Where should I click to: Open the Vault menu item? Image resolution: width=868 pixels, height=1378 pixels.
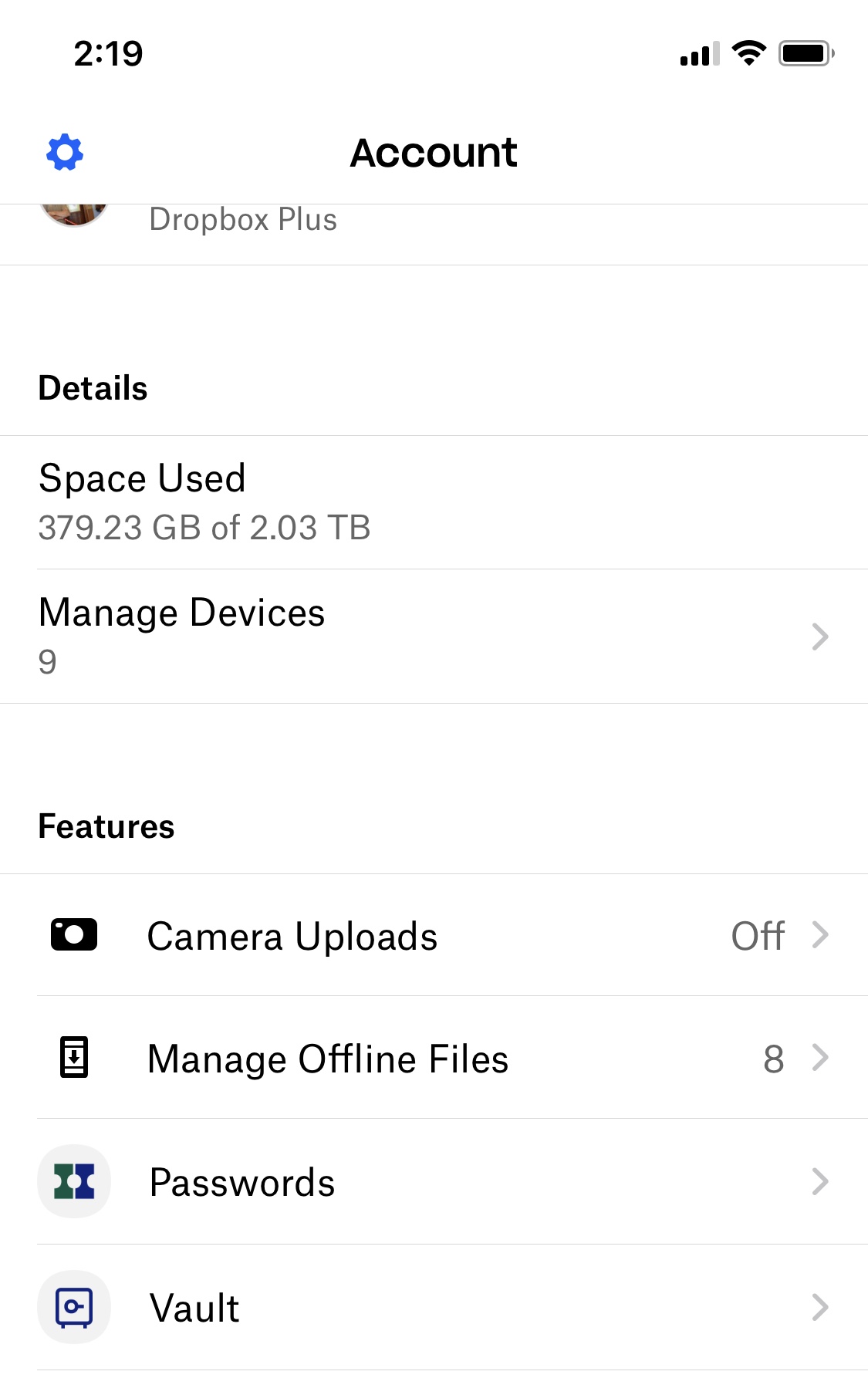(x=194, y=1309)
